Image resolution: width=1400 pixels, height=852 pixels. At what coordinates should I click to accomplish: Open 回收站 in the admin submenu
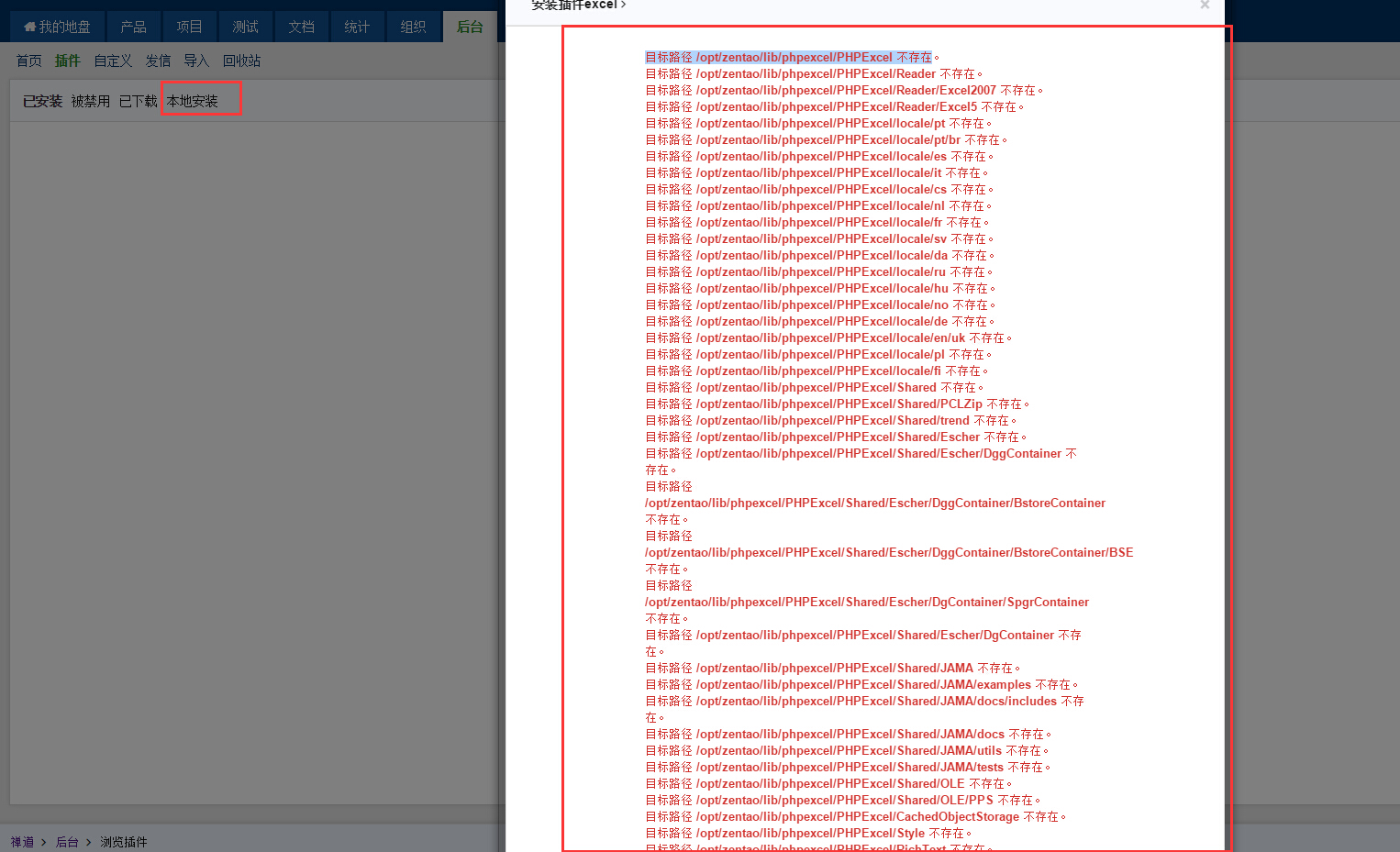(241, 61)
